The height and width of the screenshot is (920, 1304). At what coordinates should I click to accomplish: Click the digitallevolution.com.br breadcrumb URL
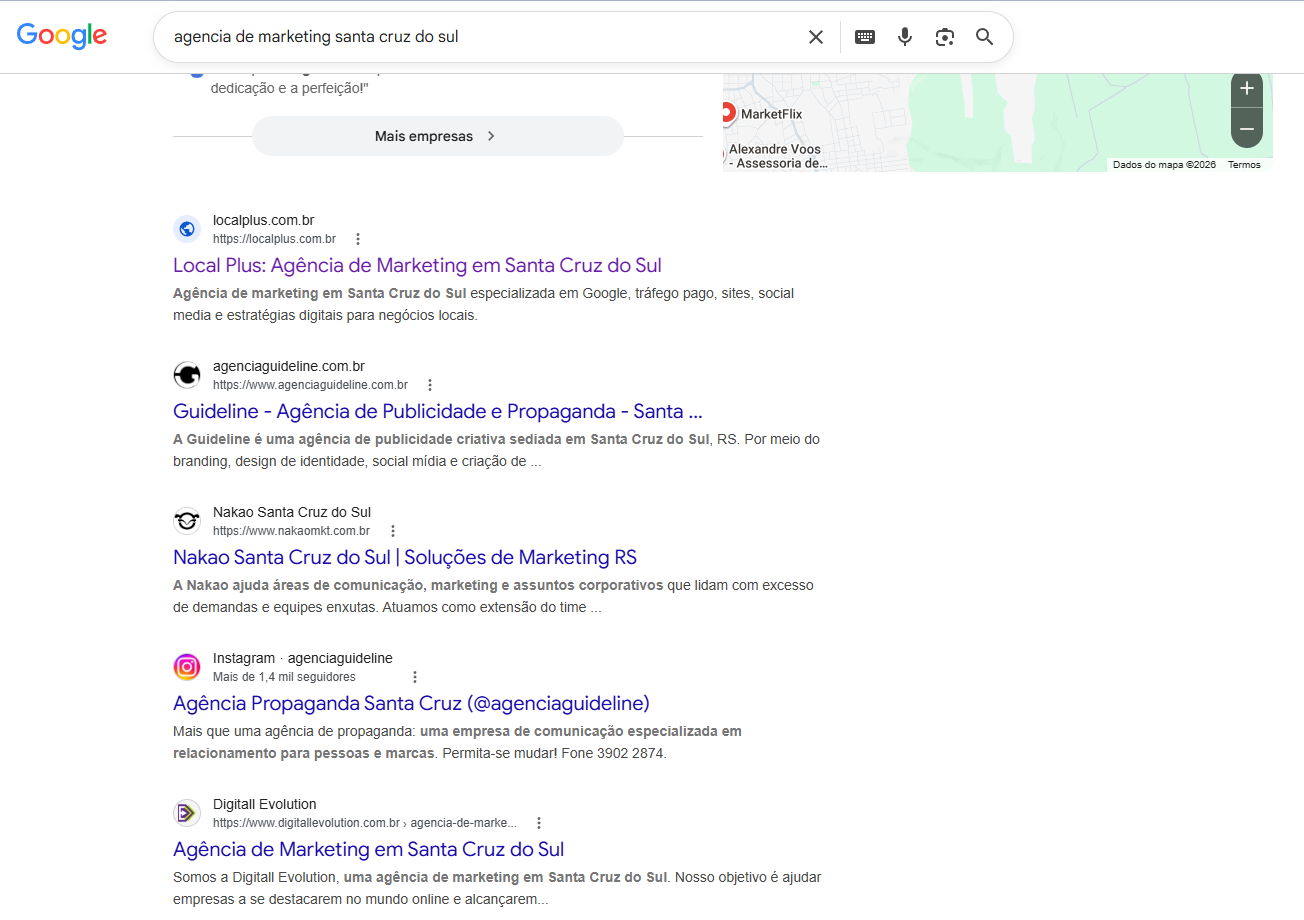(x=365, y=823)
